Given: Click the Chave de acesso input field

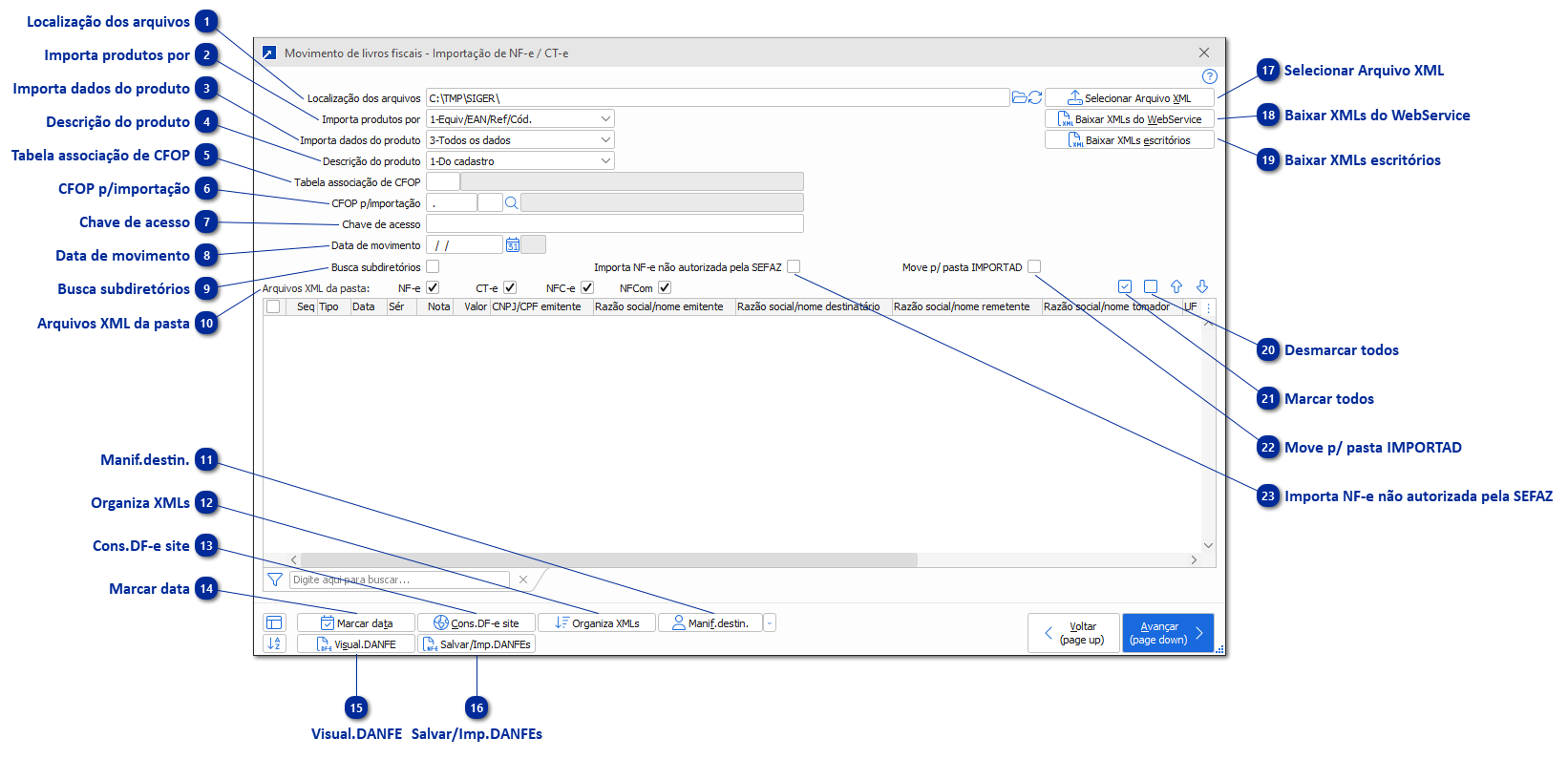Looking at the screenshot, I should pyautogui.click(x=614, y=223).
